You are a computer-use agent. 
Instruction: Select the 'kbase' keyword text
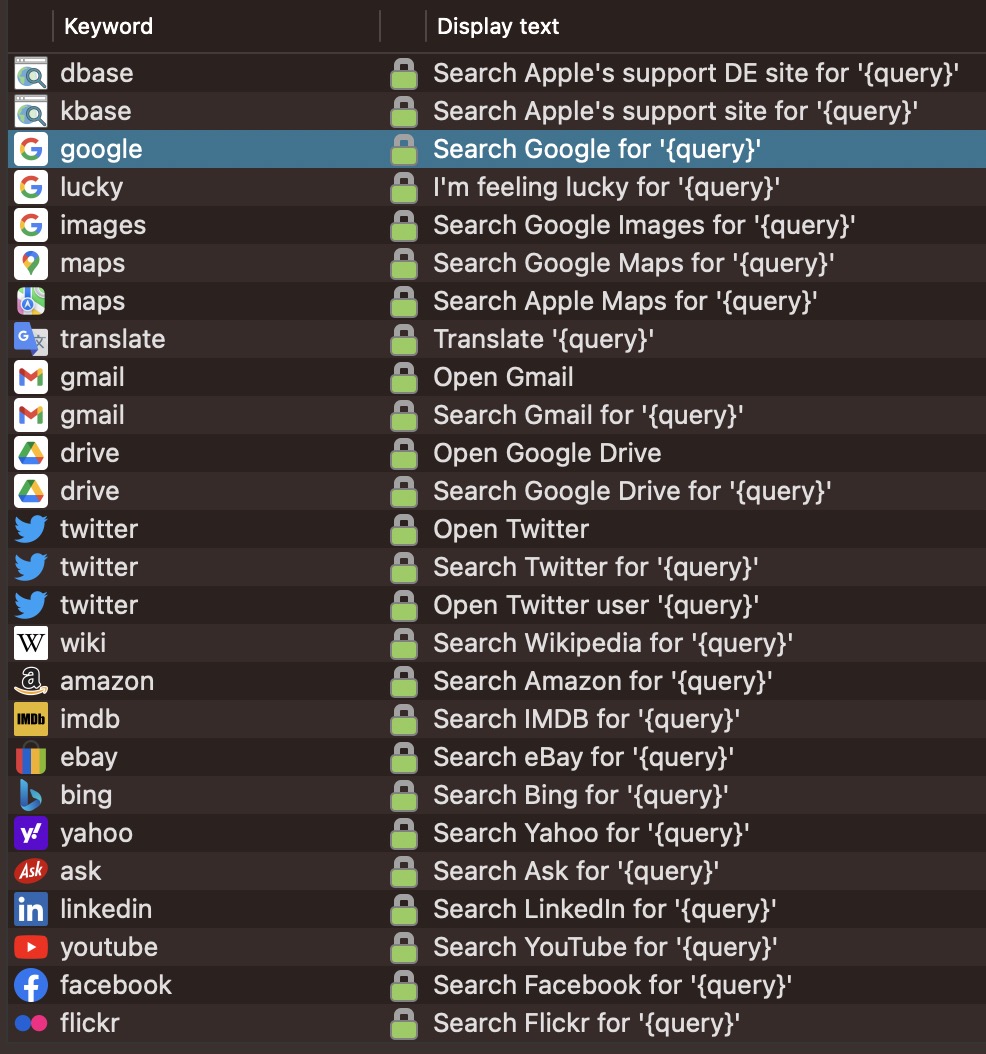pyautogui.click(x=96, y=111)
